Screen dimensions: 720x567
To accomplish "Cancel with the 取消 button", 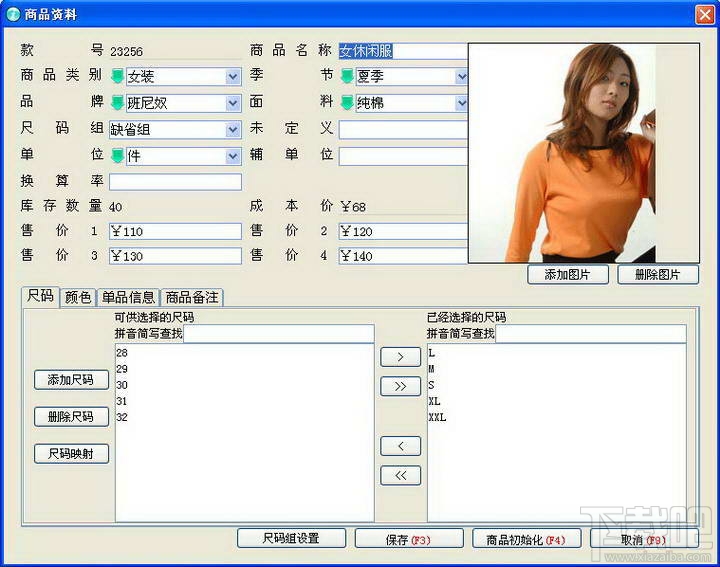I will [x=644, y=539].
